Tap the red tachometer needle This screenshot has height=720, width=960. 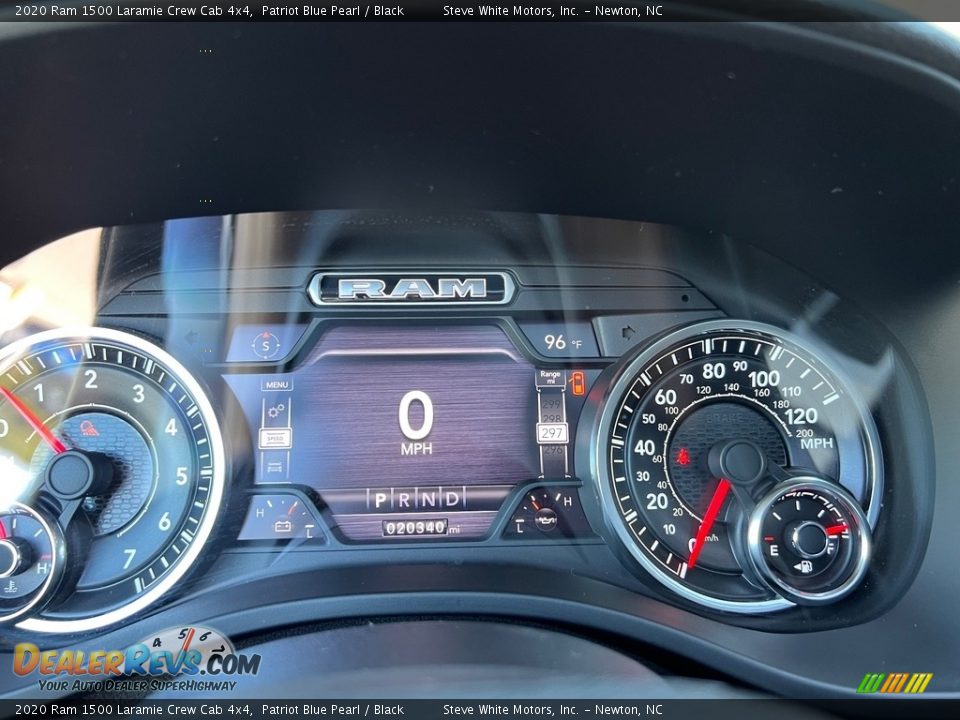click(x=32, y=421)
